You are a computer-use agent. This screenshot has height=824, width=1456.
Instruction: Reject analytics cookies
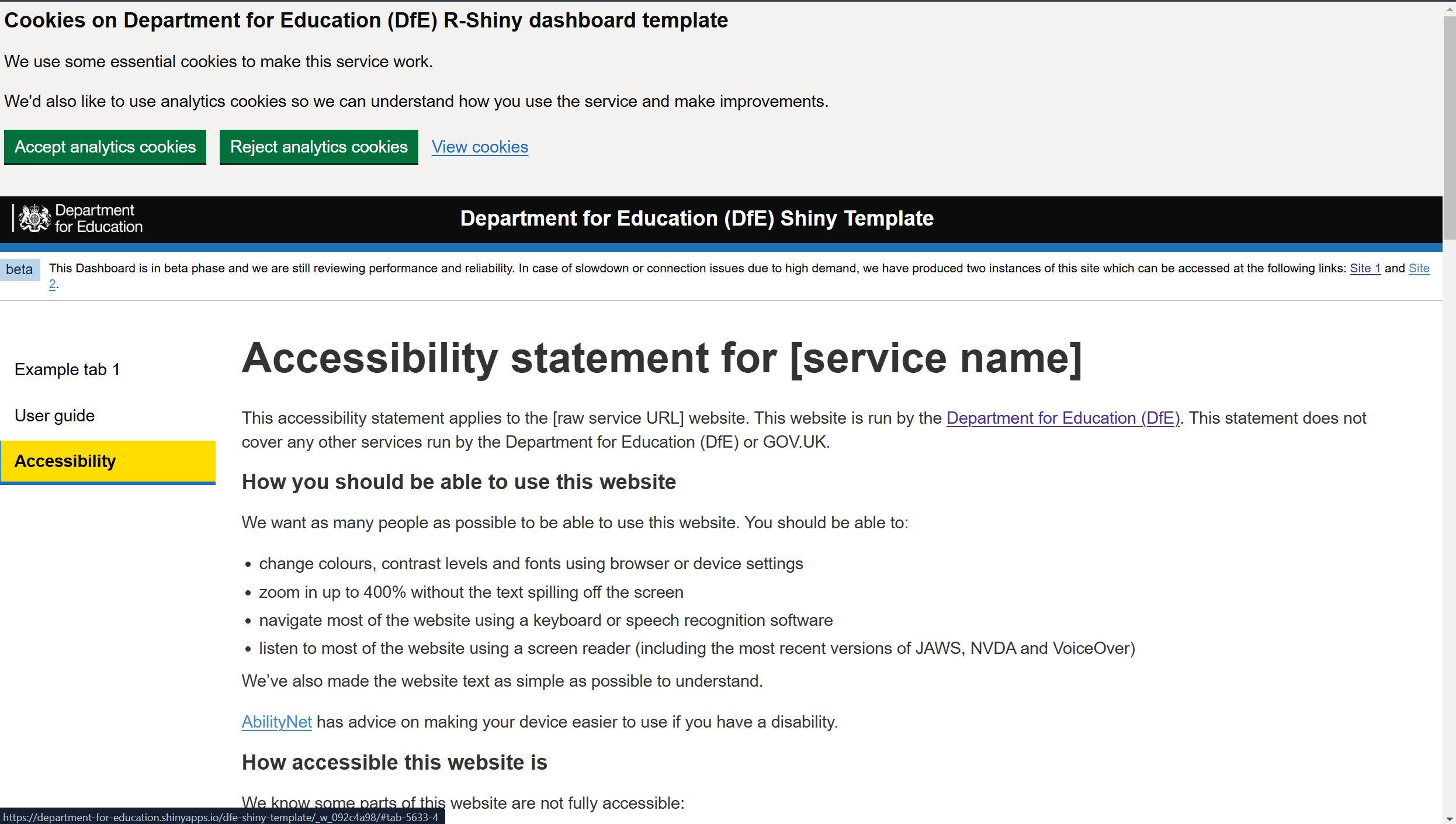318,147
